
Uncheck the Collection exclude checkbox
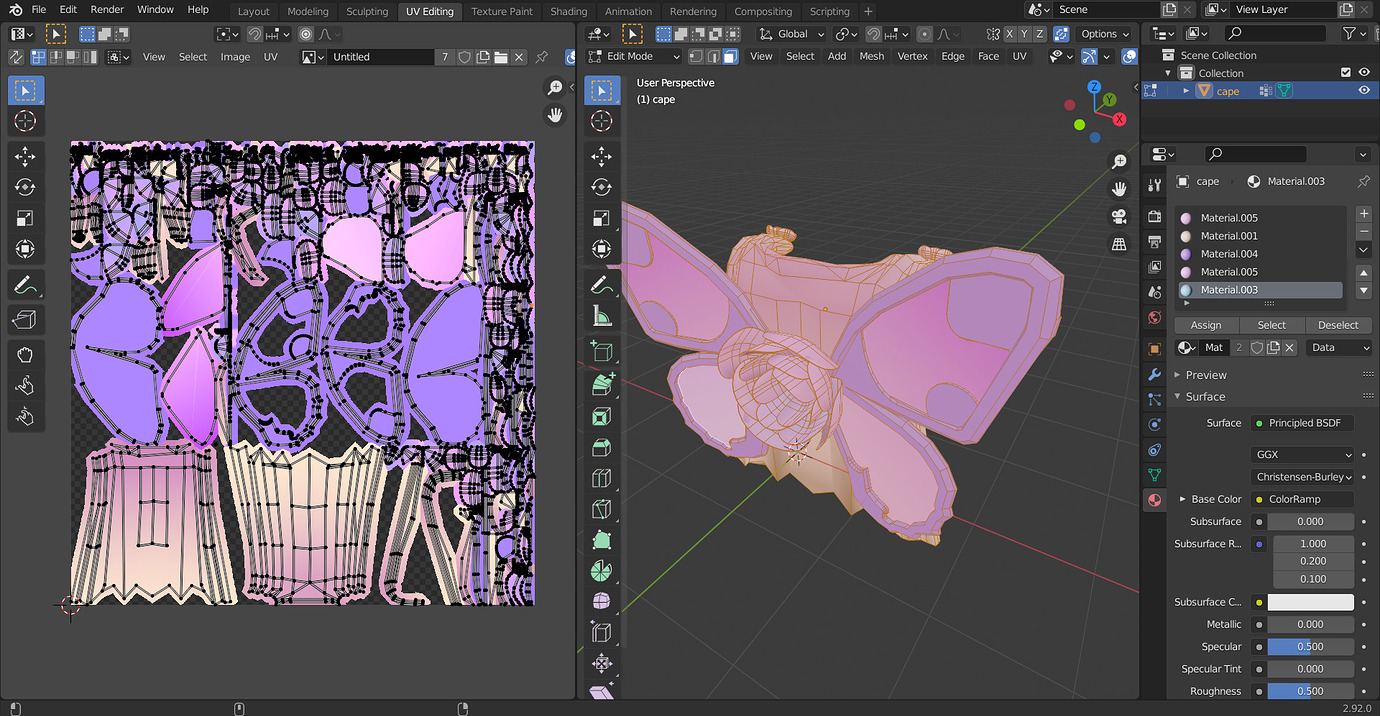click(x=1346, y=72)
